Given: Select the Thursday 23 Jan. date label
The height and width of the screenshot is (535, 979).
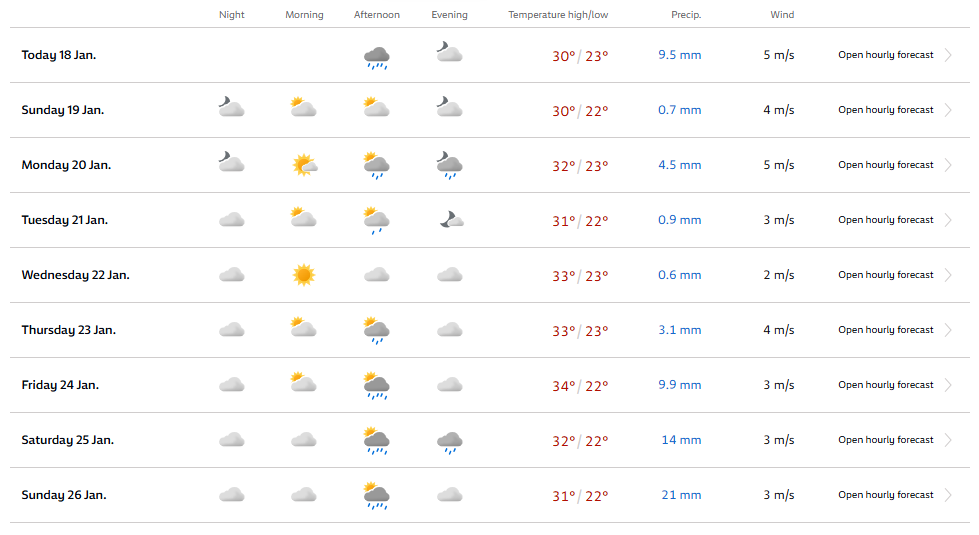Looking at the screenshot, I should pos(69,330).
